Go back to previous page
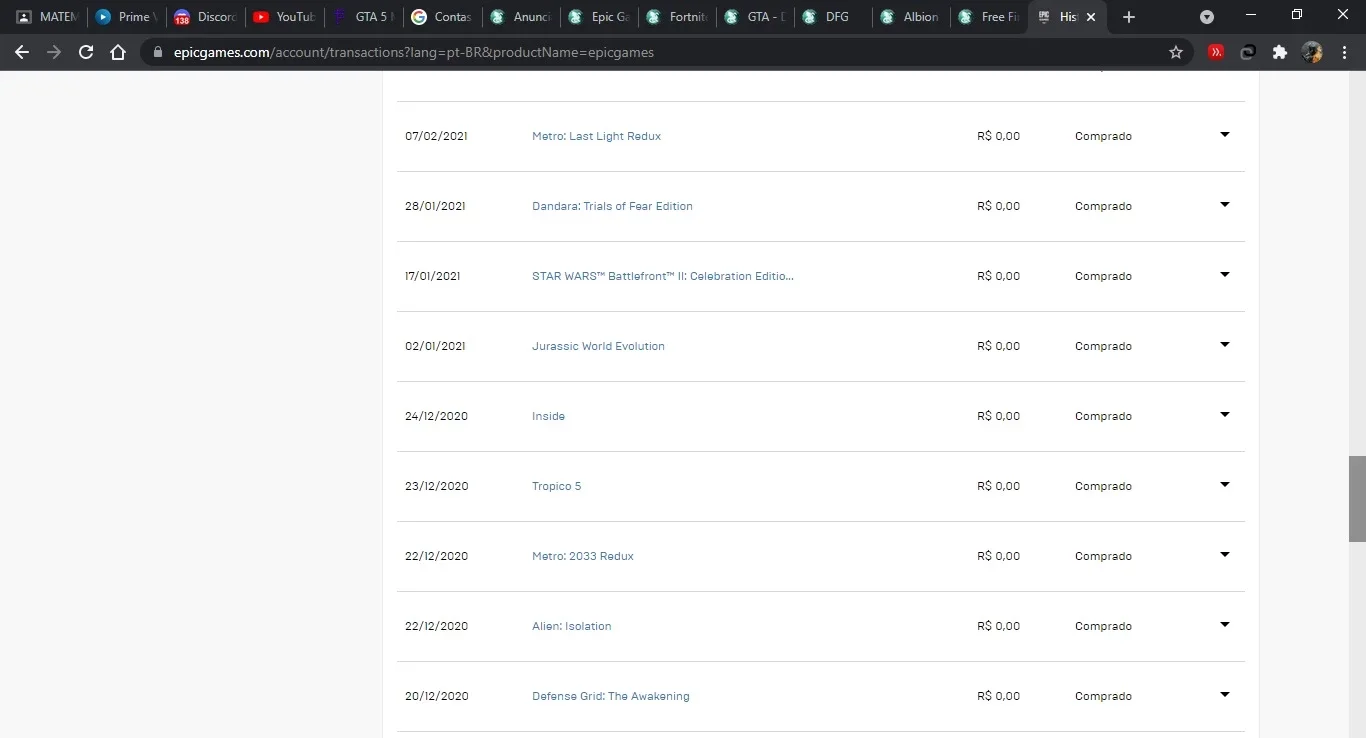Viewport: 1366px width, 738px height. coord(22,52)
